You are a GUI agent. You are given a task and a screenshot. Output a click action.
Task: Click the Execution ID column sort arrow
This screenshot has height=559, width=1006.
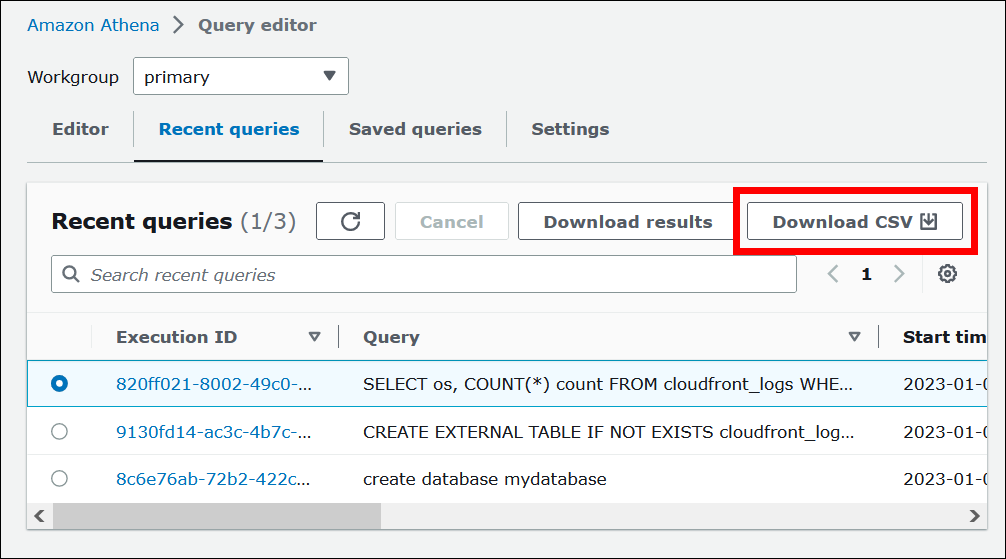click(315, 337)
